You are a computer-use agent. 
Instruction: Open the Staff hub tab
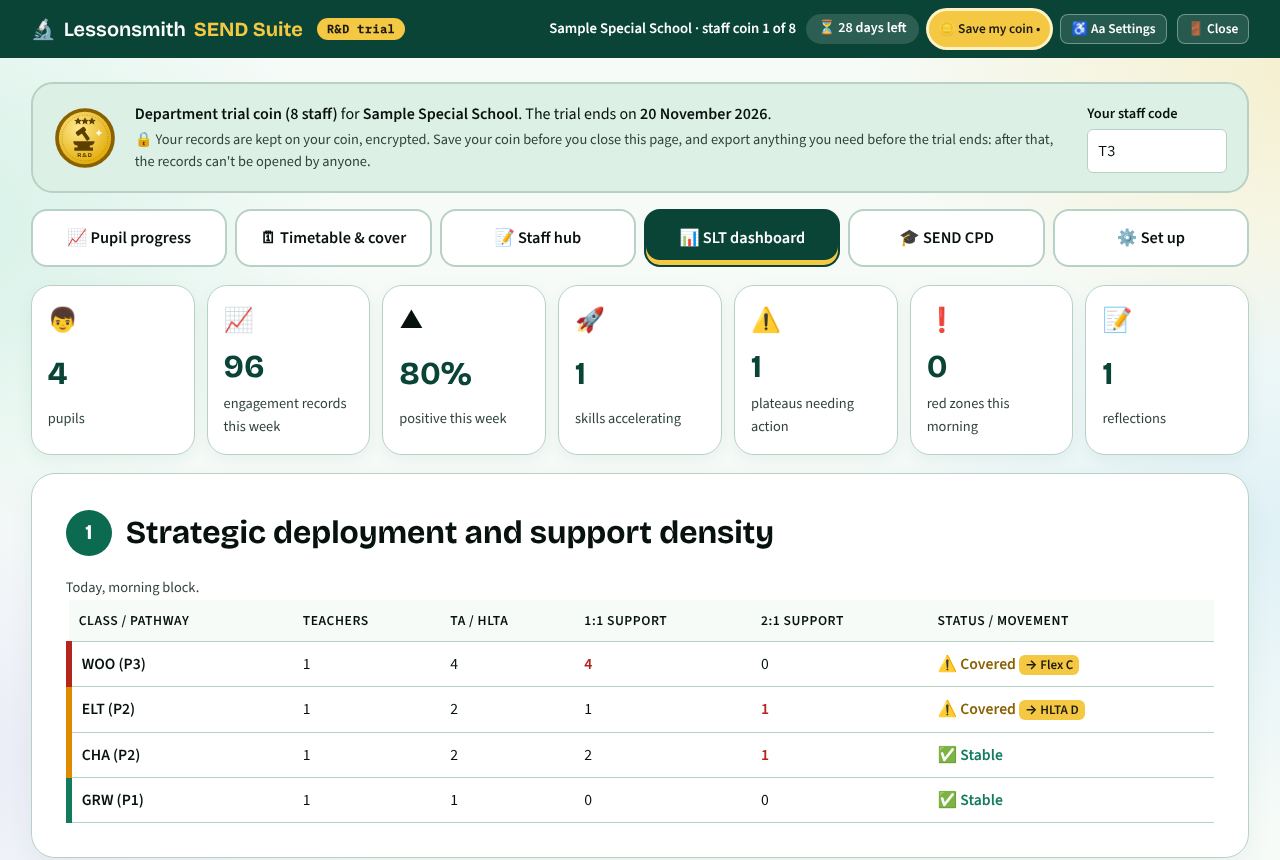538,238
